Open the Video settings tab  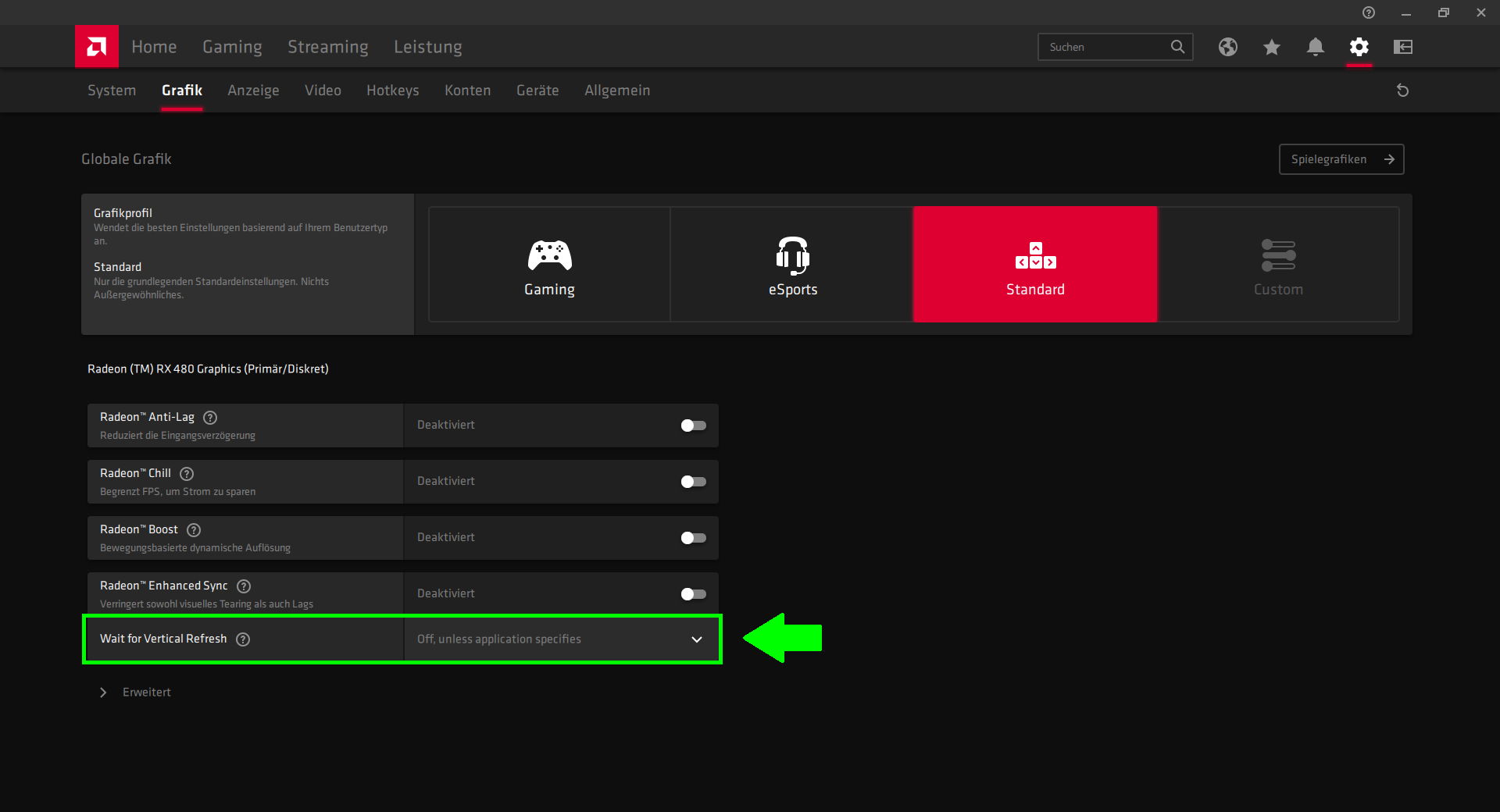(x=323, y=91)
